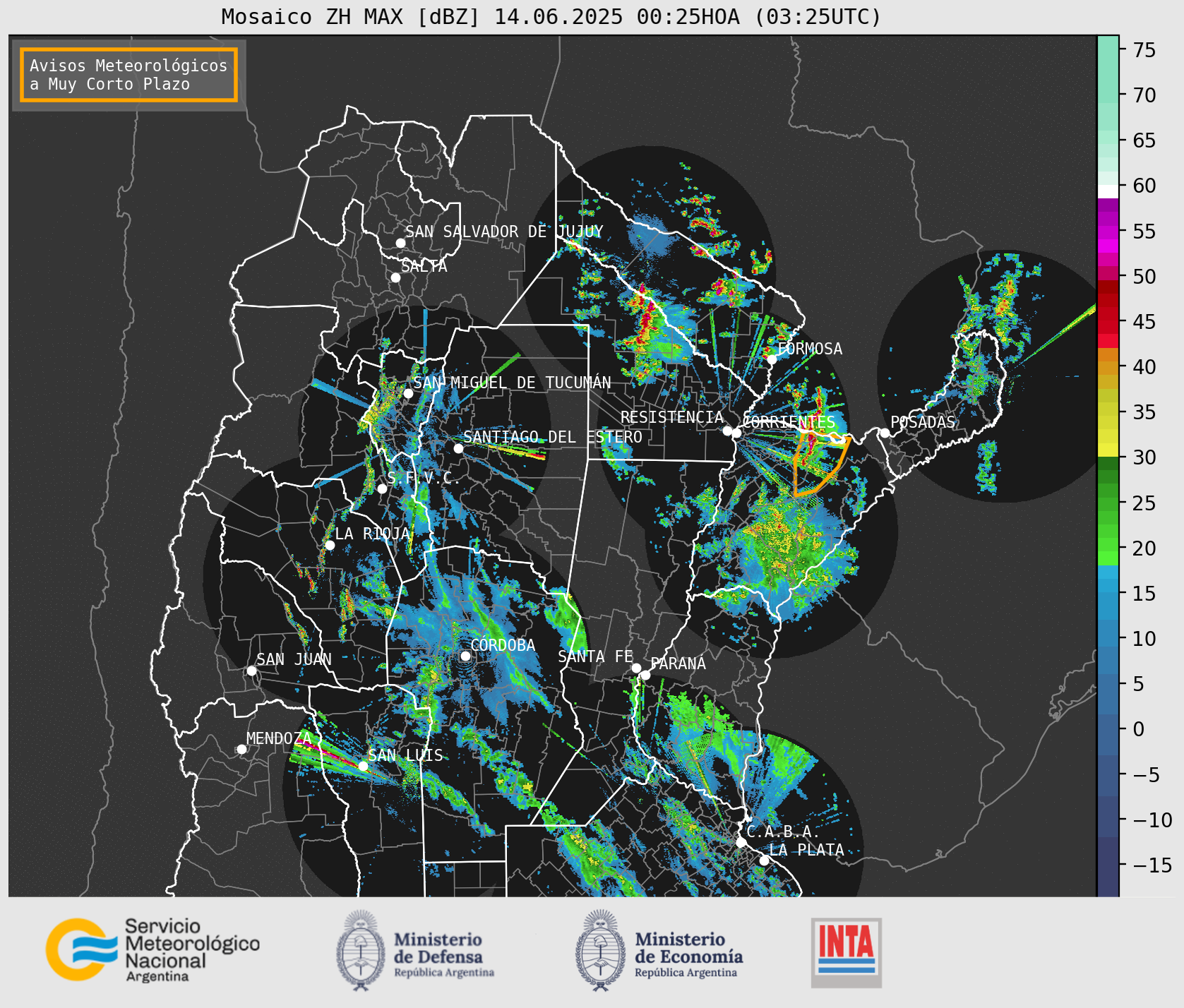The image size is (1184, 1008).
Task: Click the Avisos Meteorológicos a Muy Corto Plazo legend box
Action: [x=128, y=75]
